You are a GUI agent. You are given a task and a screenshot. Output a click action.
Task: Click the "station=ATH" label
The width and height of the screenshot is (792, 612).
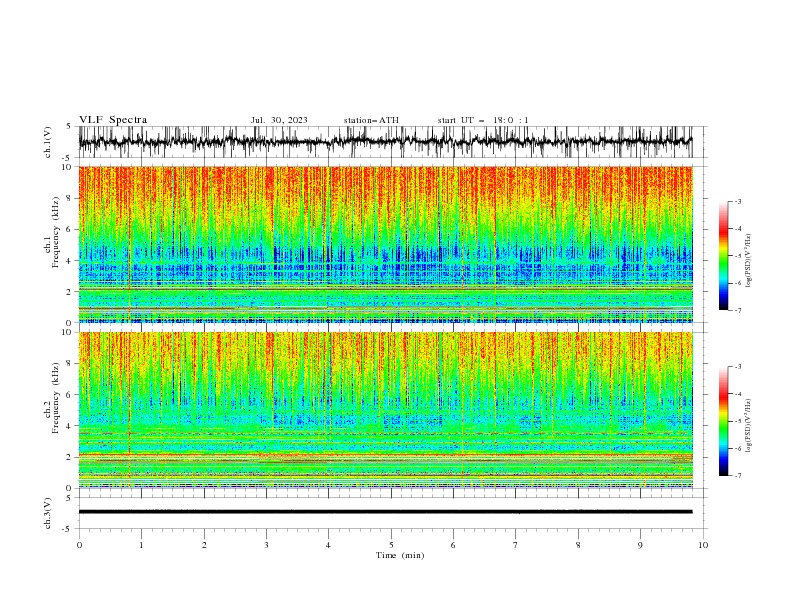(x=371, y=120)
